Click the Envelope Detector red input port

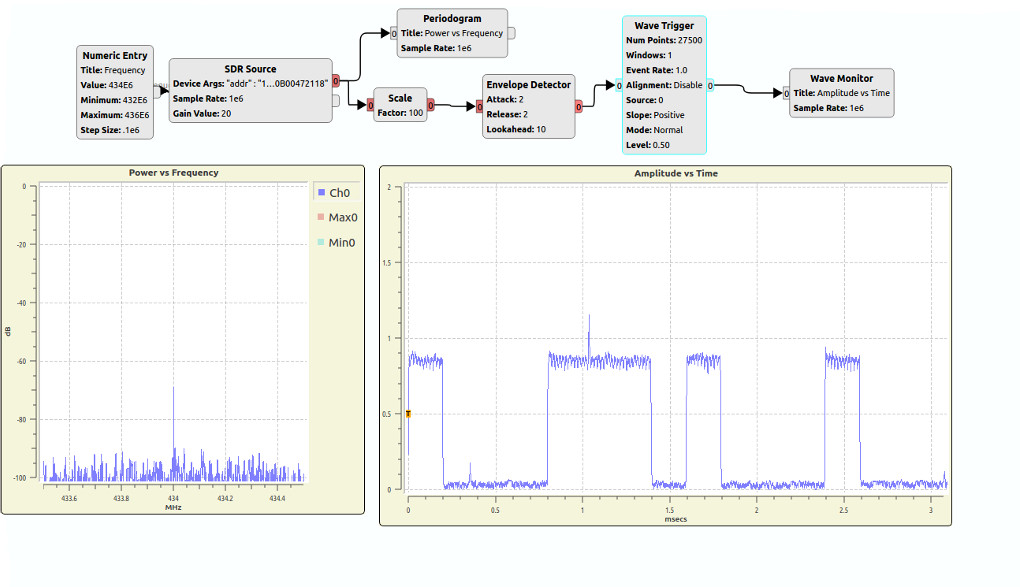tap(479, 107)
